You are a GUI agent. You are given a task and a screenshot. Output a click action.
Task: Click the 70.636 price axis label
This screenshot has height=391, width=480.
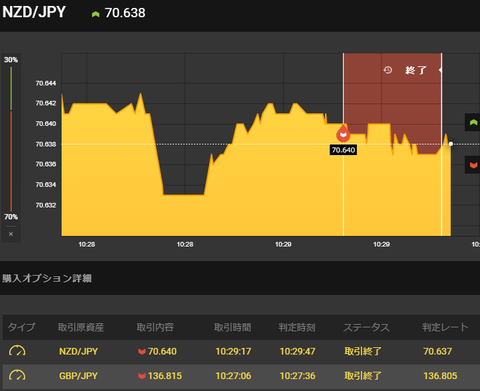46,164
